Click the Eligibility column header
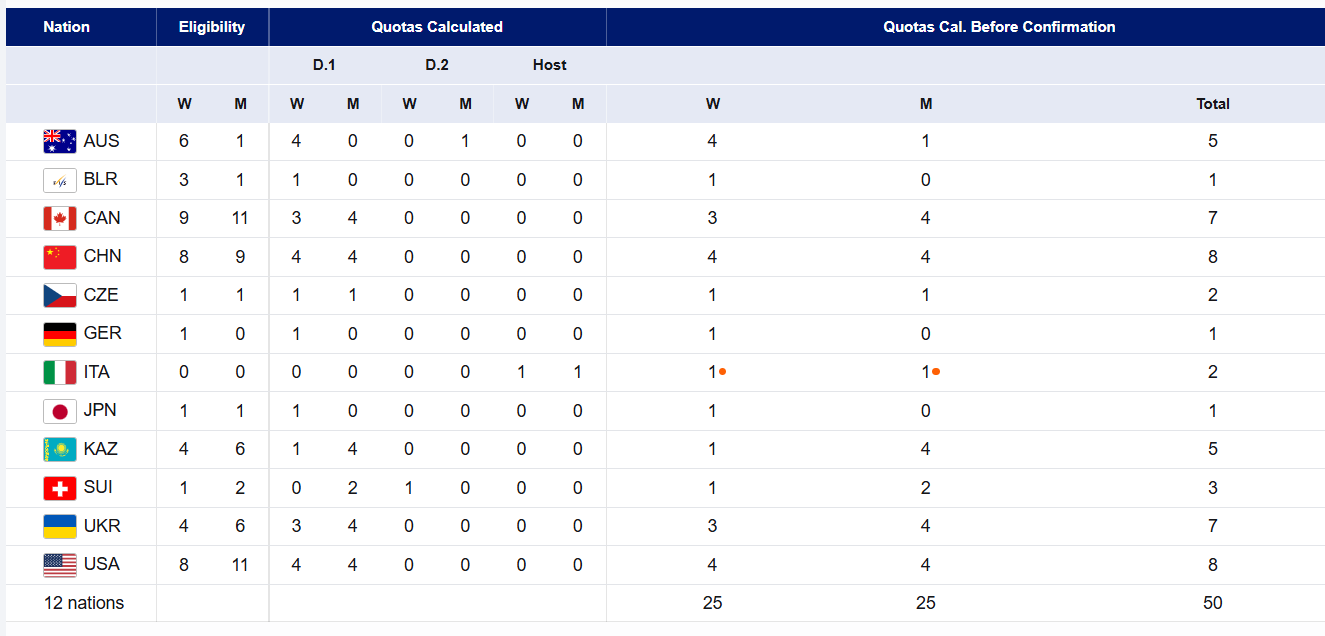The width and height of the screenshot is (1325, 636). pos(212,27)
